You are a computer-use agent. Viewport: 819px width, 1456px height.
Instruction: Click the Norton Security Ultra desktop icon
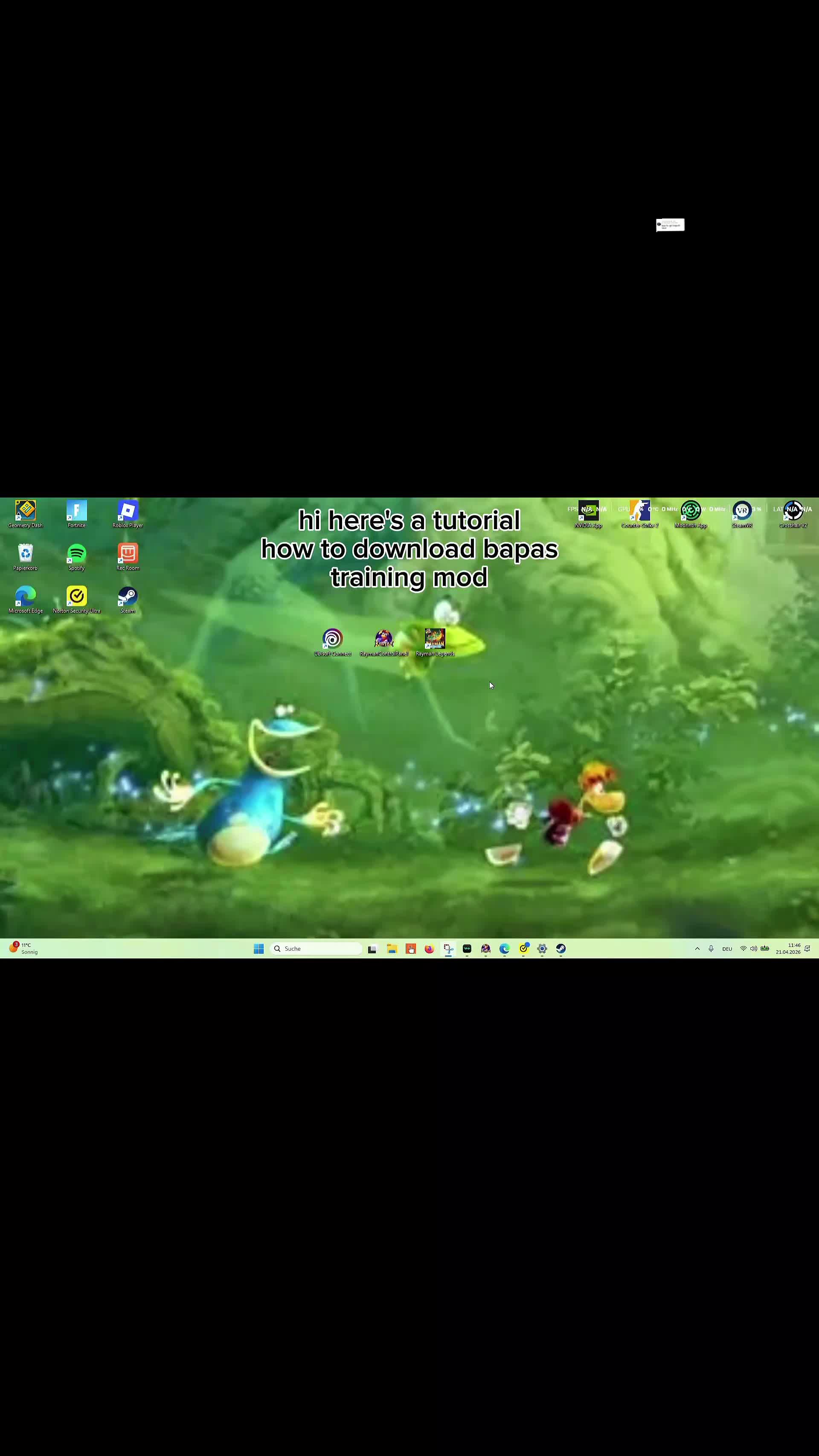(x=77, y=600)
